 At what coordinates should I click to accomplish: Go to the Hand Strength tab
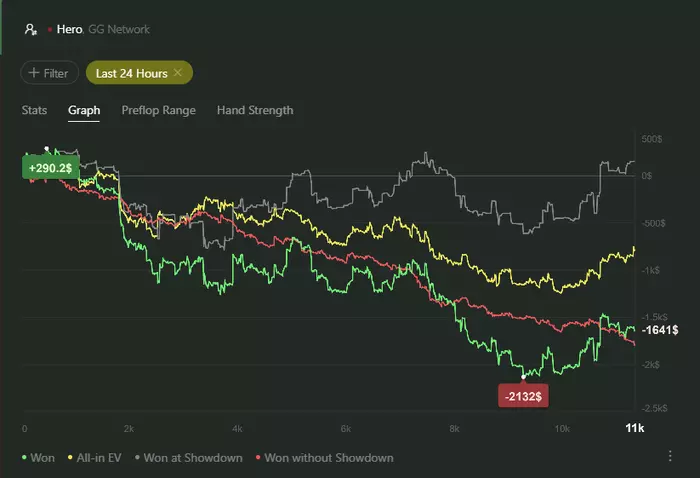(255, 110)
